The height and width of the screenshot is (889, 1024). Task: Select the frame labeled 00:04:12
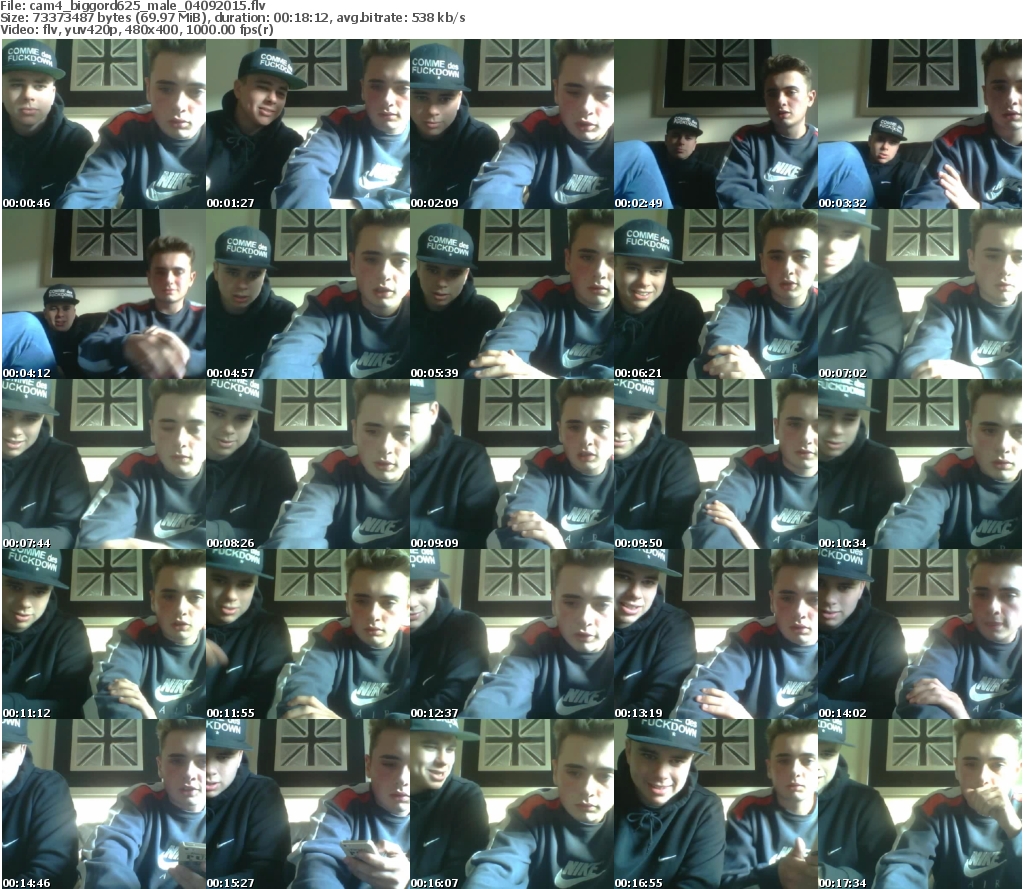click(x=104, y=294)
